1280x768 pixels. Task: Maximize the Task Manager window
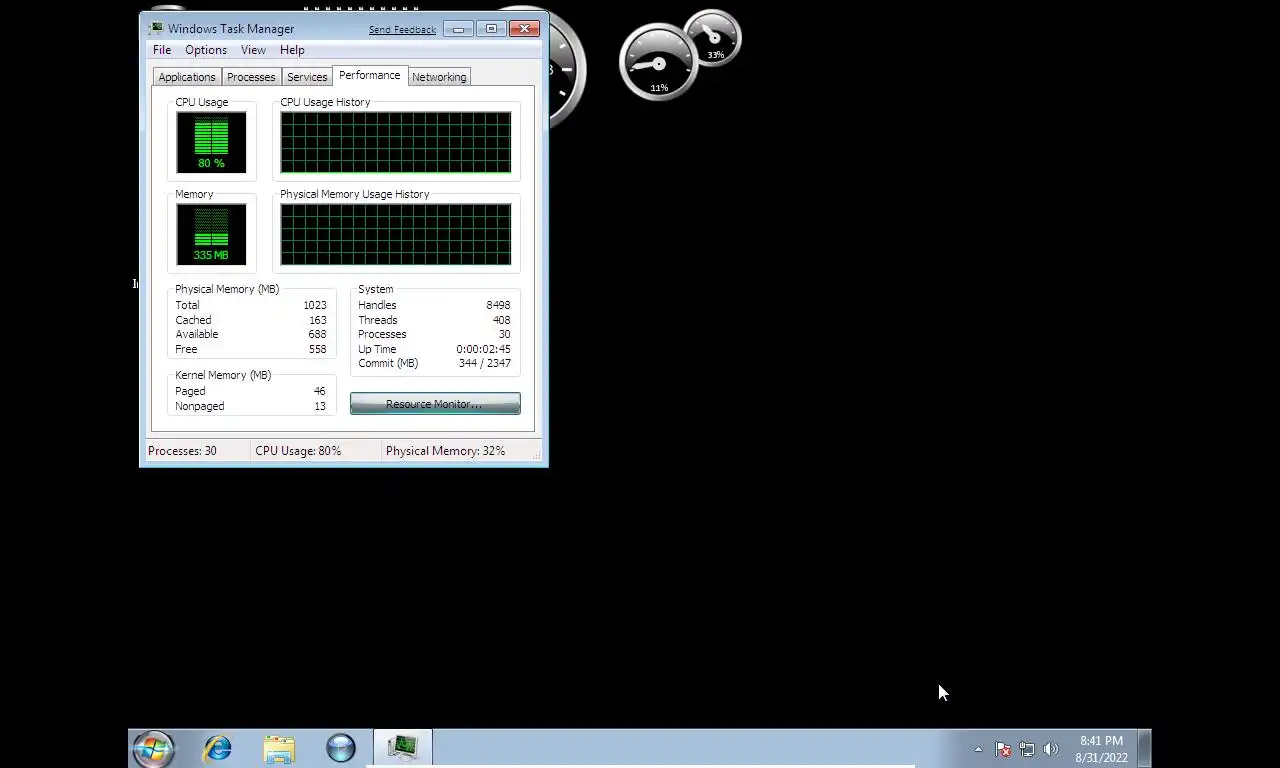coord(491,29)
